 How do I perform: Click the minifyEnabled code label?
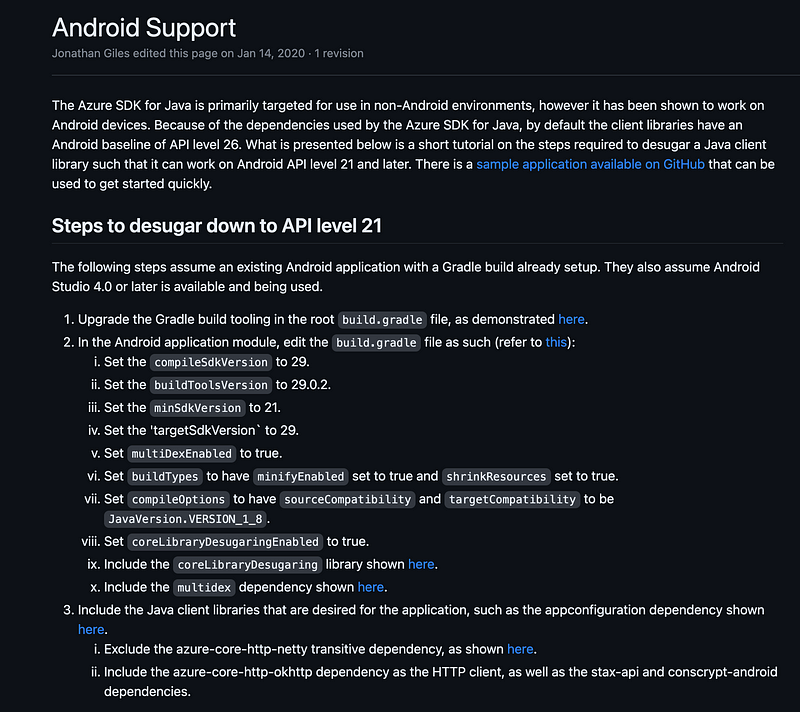301,476
